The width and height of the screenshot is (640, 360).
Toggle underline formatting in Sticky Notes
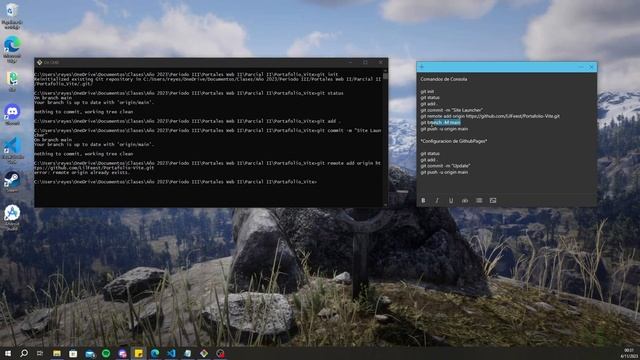pos(451,200)
